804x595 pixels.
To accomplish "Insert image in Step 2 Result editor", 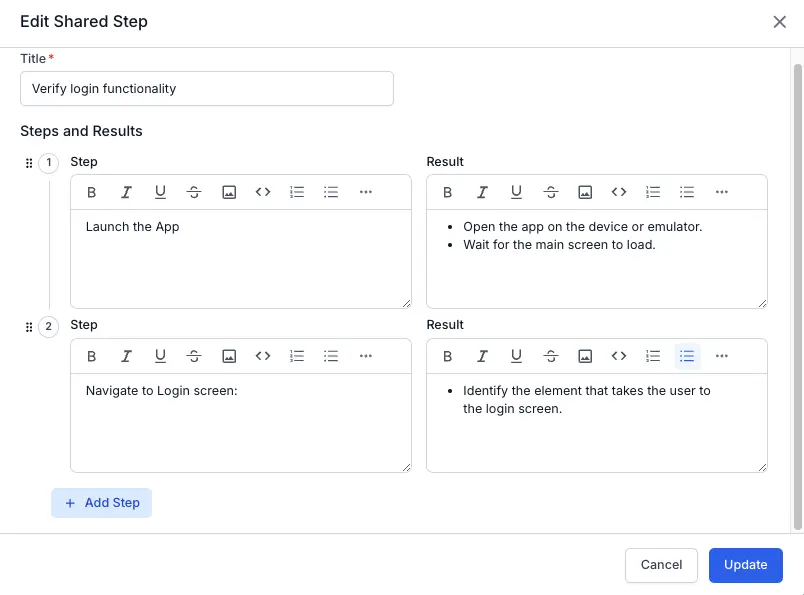I will 585,356.
